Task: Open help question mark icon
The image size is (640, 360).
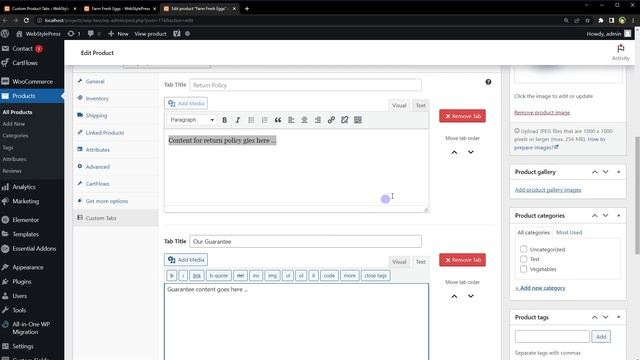Action: (488, 82)
